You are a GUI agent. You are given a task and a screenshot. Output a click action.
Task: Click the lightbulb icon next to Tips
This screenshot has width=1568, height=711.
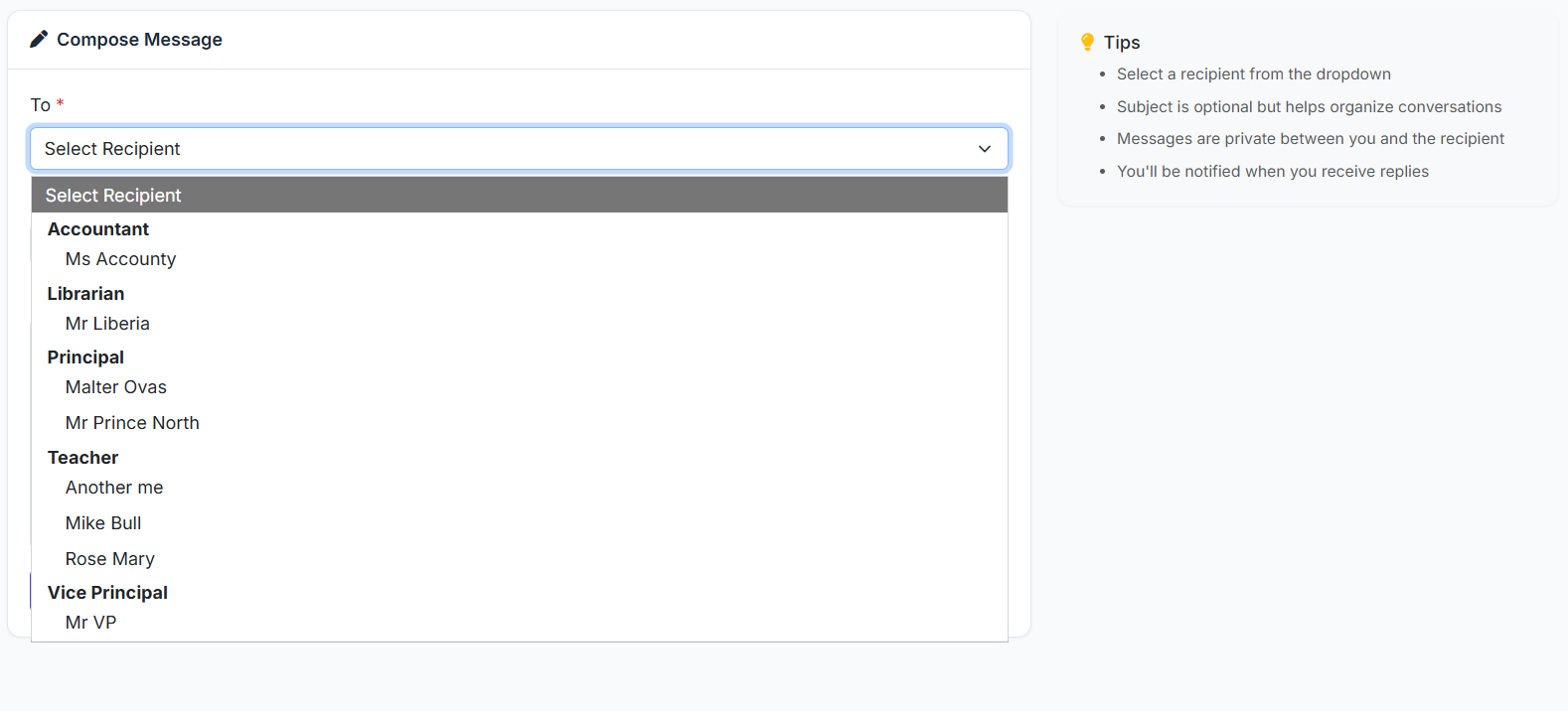click(1087, 42)
